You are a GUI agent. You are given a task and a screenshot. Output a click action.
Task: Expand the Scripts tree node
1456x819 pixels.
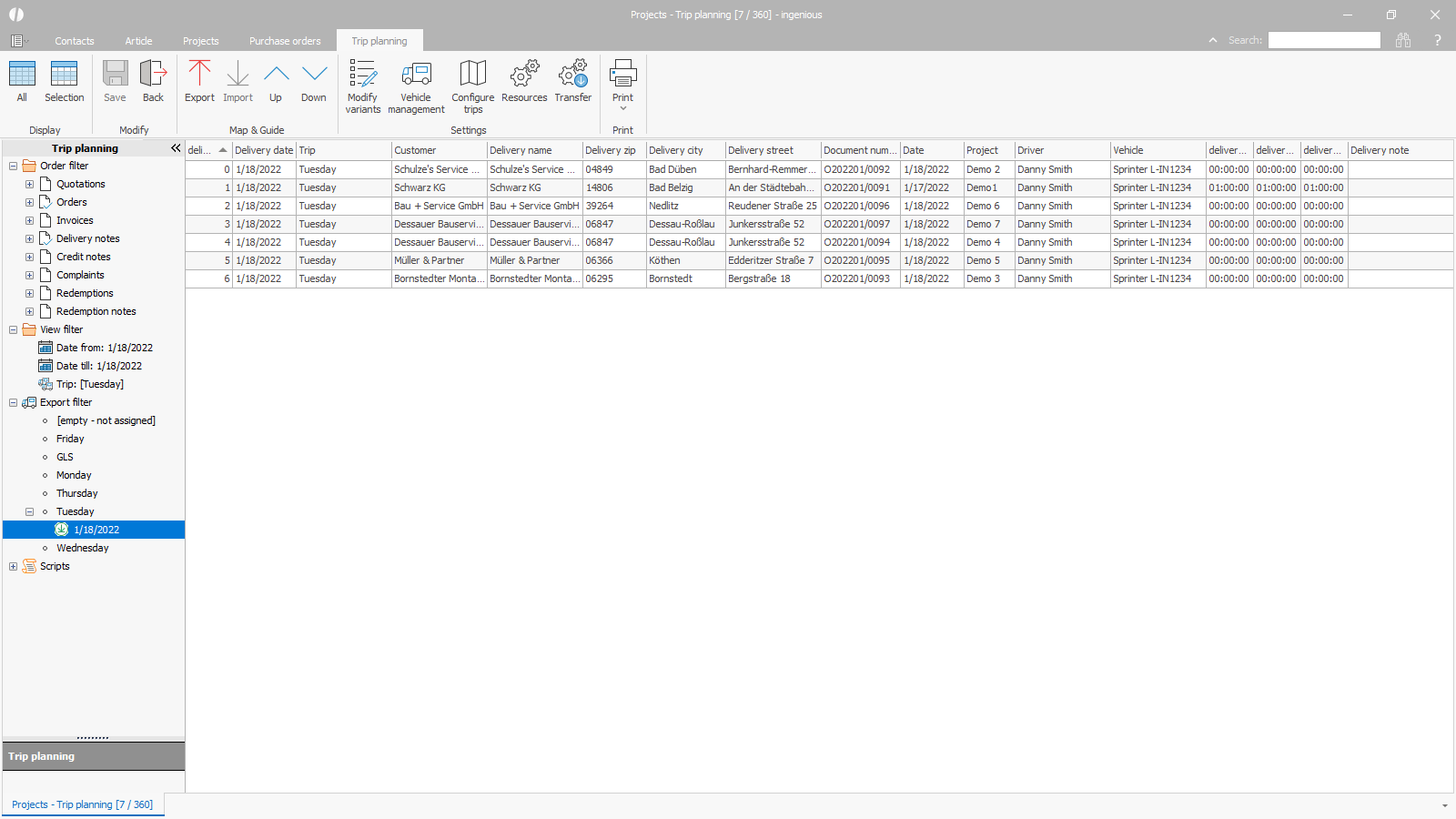click(13, 566)
